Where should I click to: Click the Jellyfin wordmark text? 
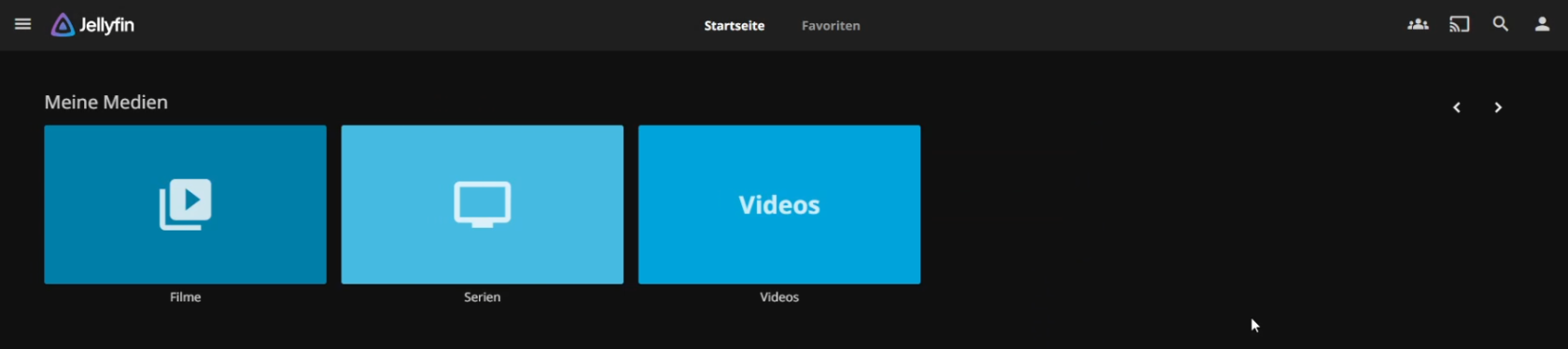(x=106, y=25)
